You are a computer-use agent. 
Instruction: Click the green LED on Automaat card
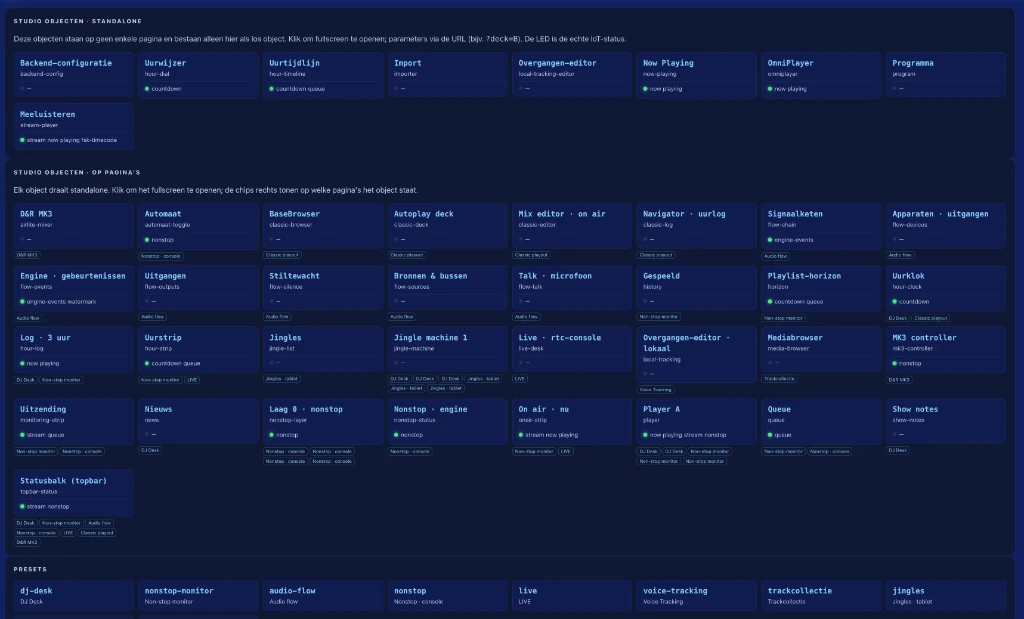[x=147, y=240]
